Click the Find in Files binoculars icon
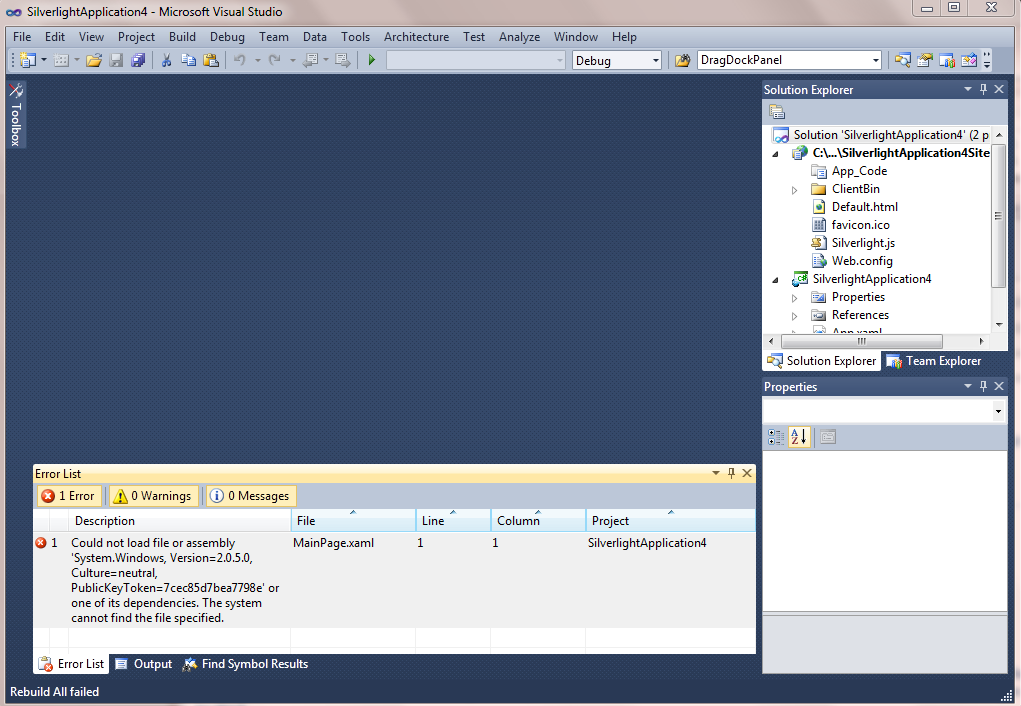Viewport: 1021px width, 706px height. point(682,61)
